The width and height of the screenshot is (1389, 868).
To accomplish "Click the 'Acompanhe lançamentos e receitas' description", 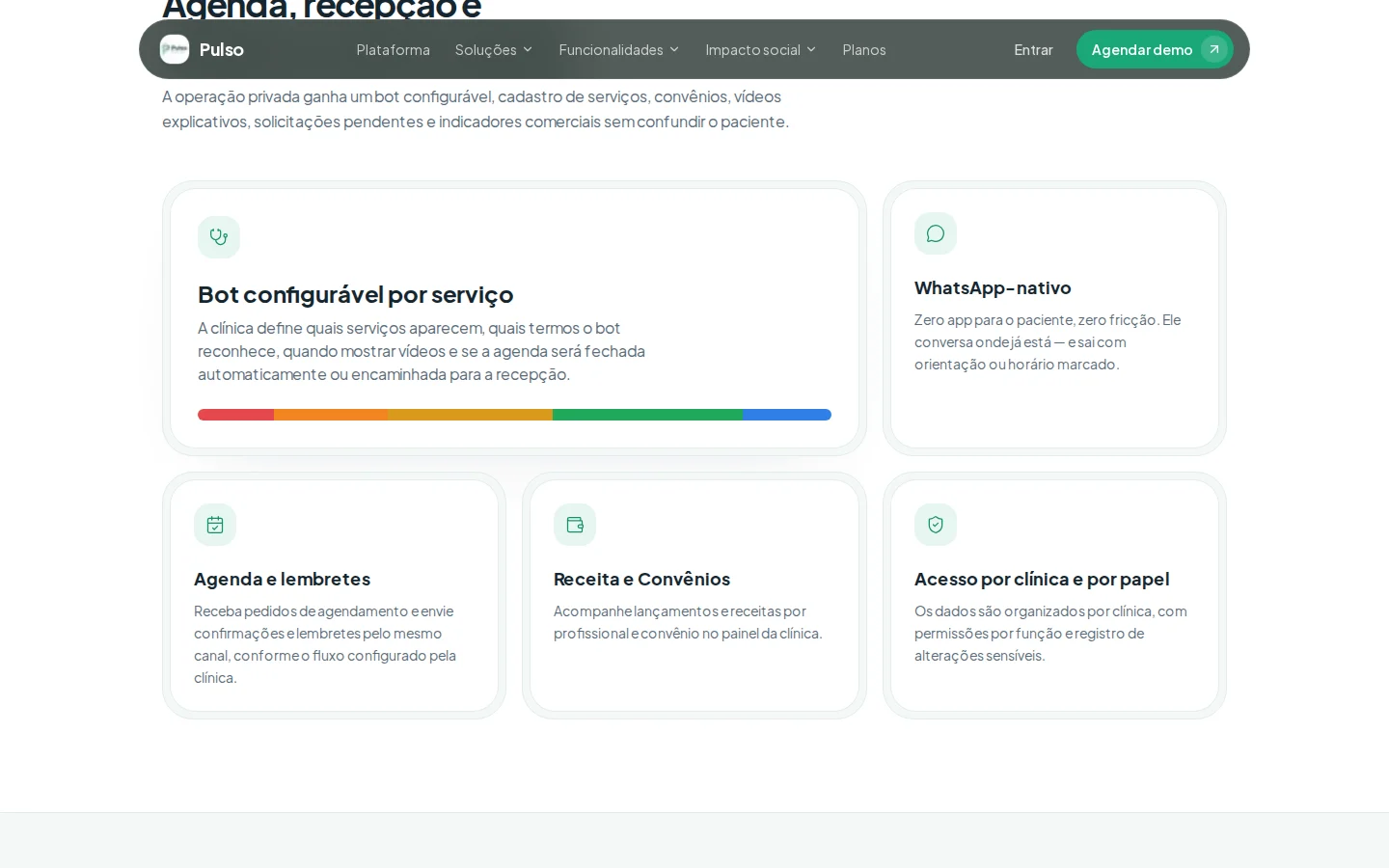I will [x=688, y=622].
